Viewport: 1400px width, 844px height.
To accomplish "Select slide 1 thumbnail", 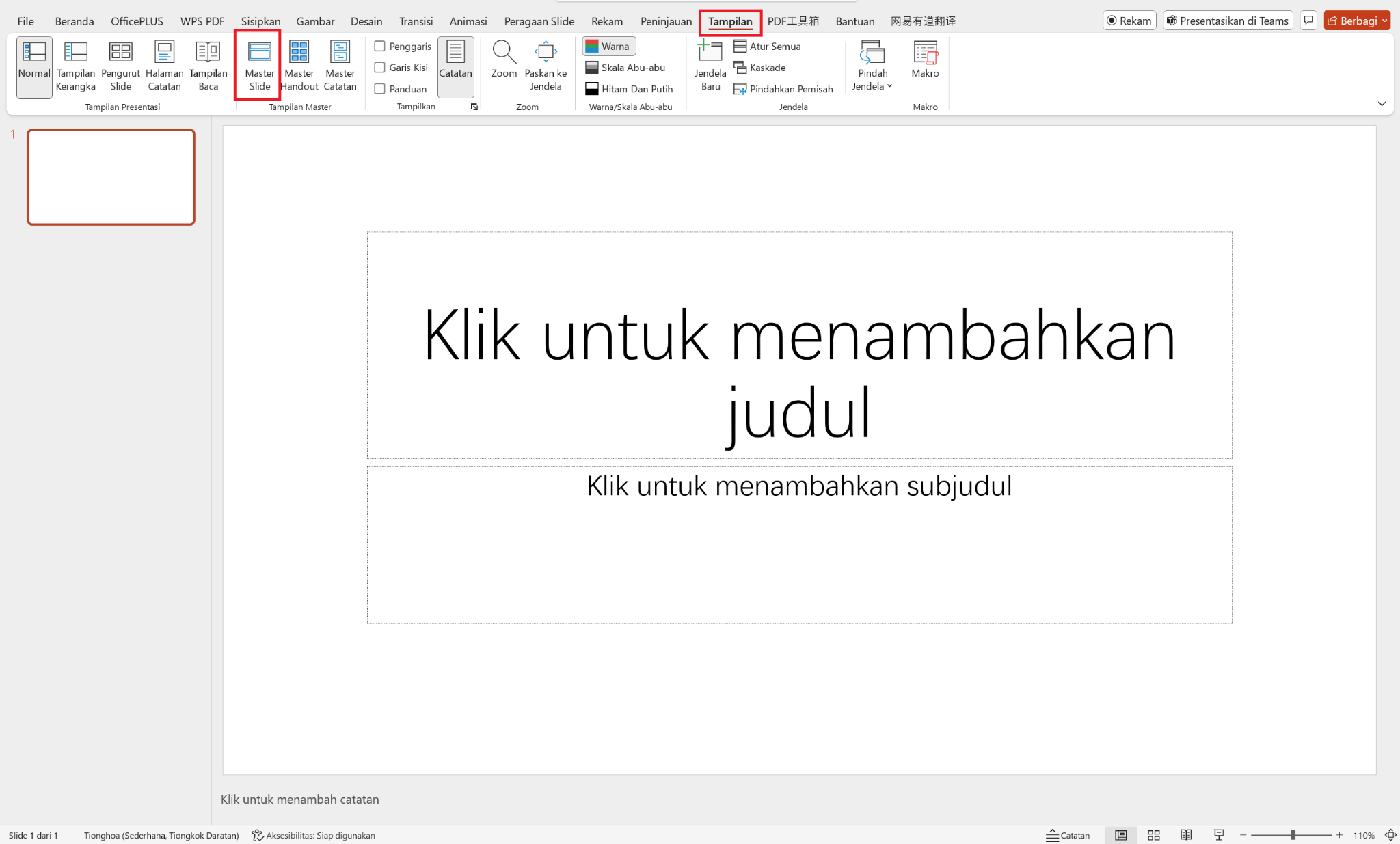I will (111, 176).
